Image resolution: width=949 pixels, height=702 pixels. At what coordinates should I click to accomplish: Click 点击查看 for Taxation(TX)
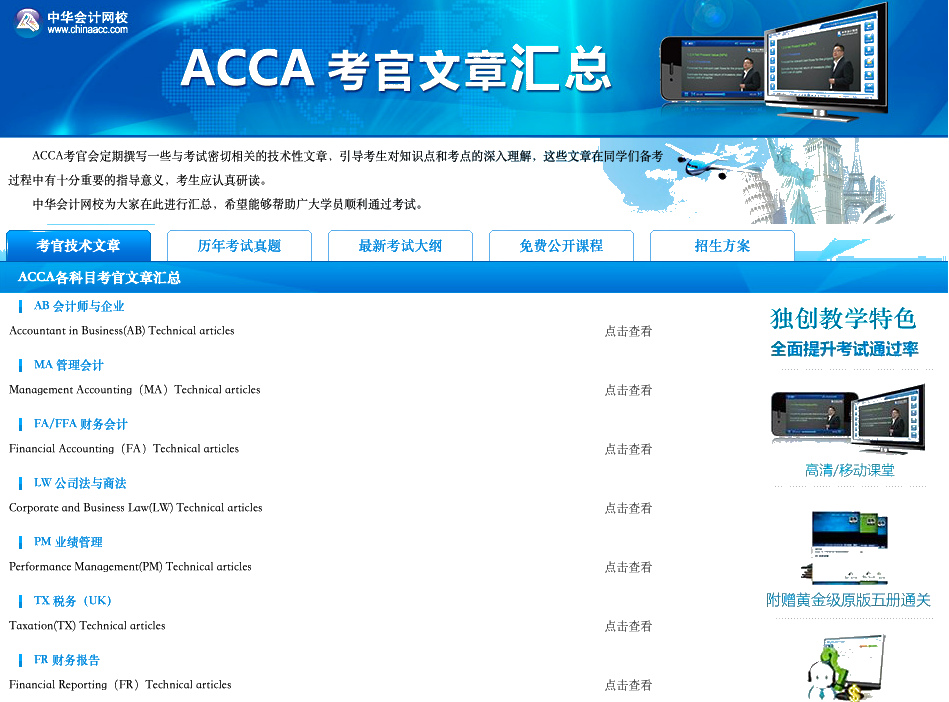tap(628, 626)
